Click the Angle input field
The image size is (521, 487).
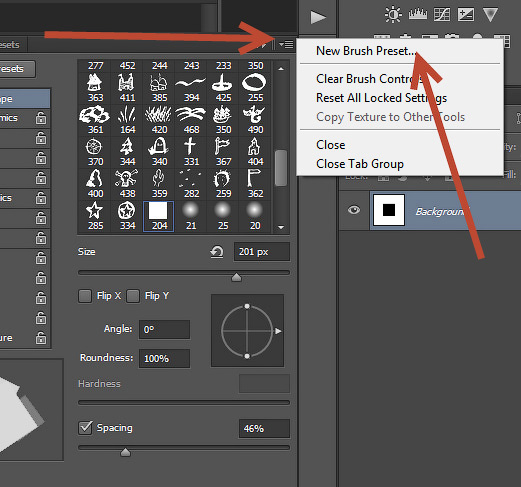click(x=164, y=330)
